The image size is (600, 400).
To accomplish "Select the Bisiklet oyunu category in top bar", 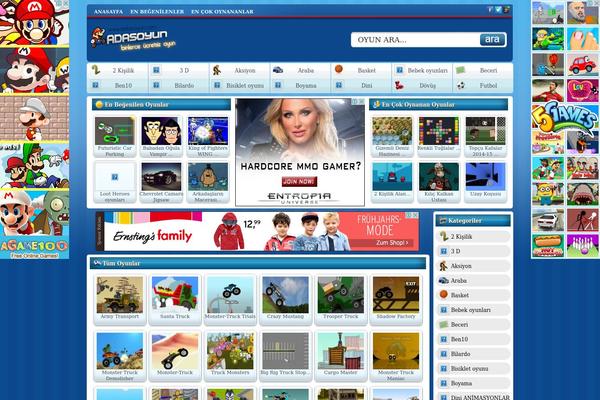I will point(245,85).
